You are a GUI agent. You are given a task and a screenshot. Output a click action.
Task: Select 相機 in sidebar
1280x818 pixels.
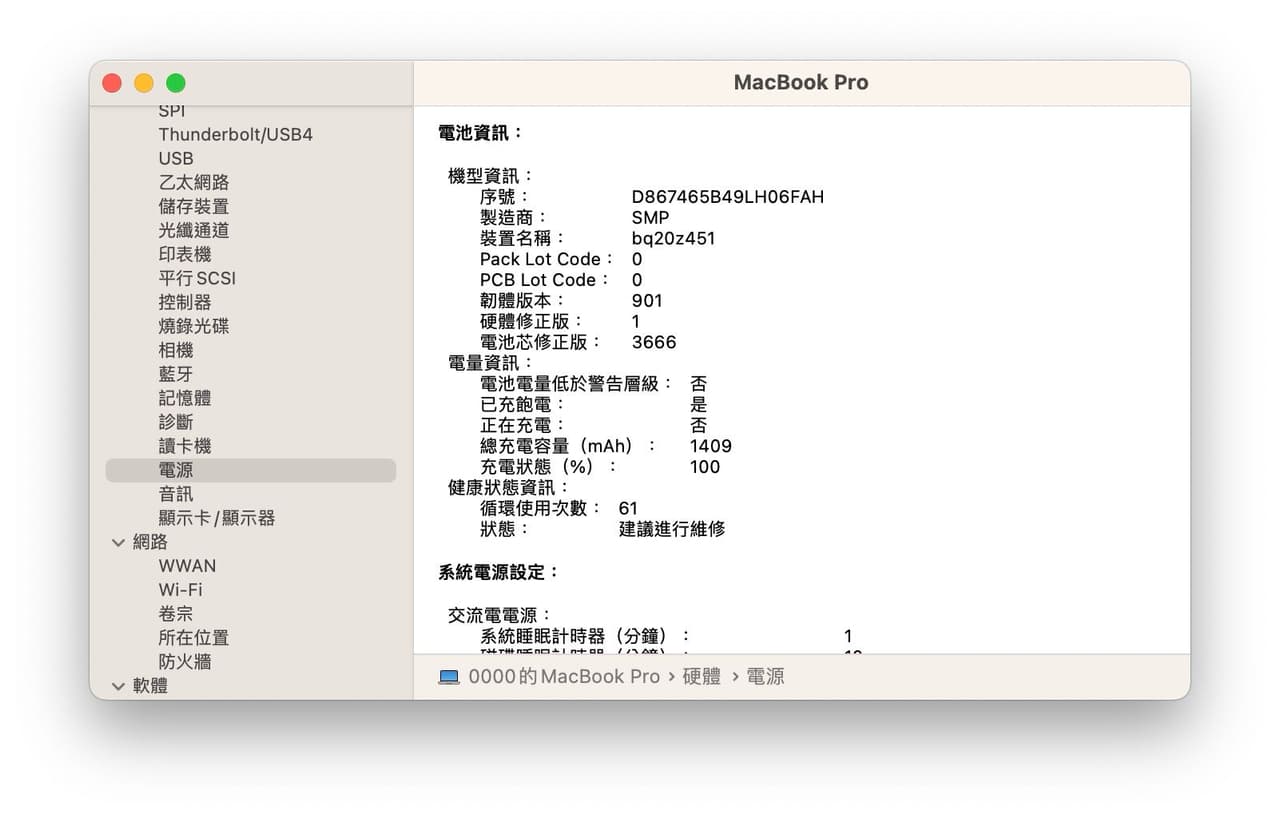(x=176, y=350)
